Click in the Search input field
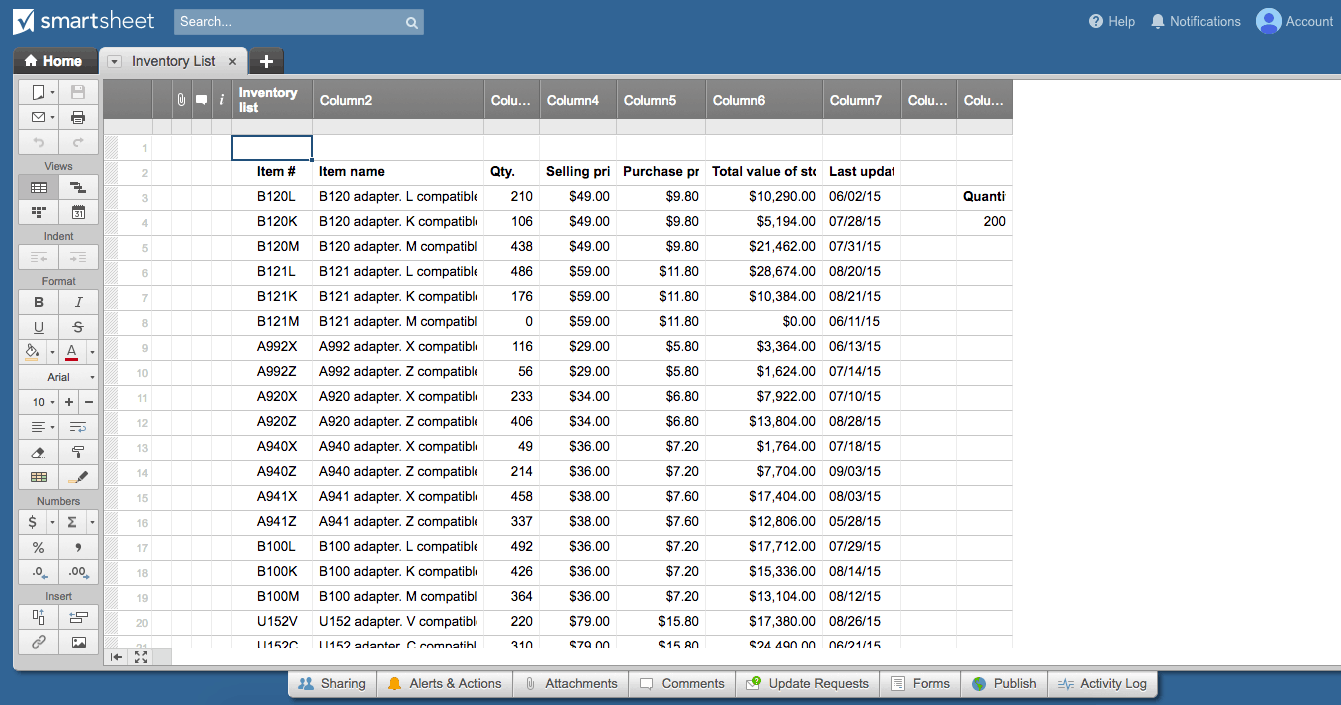 click(x=290, y=22)
